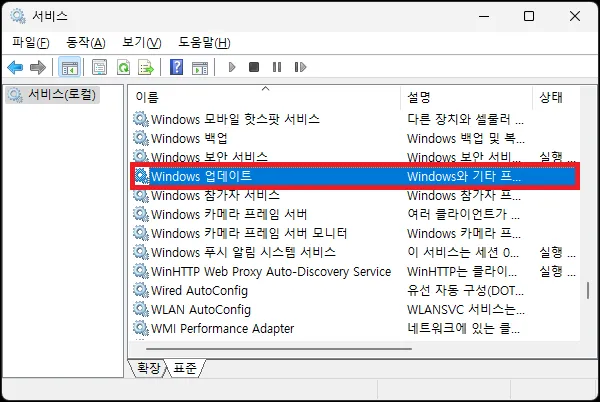This screenshot has width=600, height=402.
Task: Toggle the show/hide action pane icon
Action: coord(200,67)
